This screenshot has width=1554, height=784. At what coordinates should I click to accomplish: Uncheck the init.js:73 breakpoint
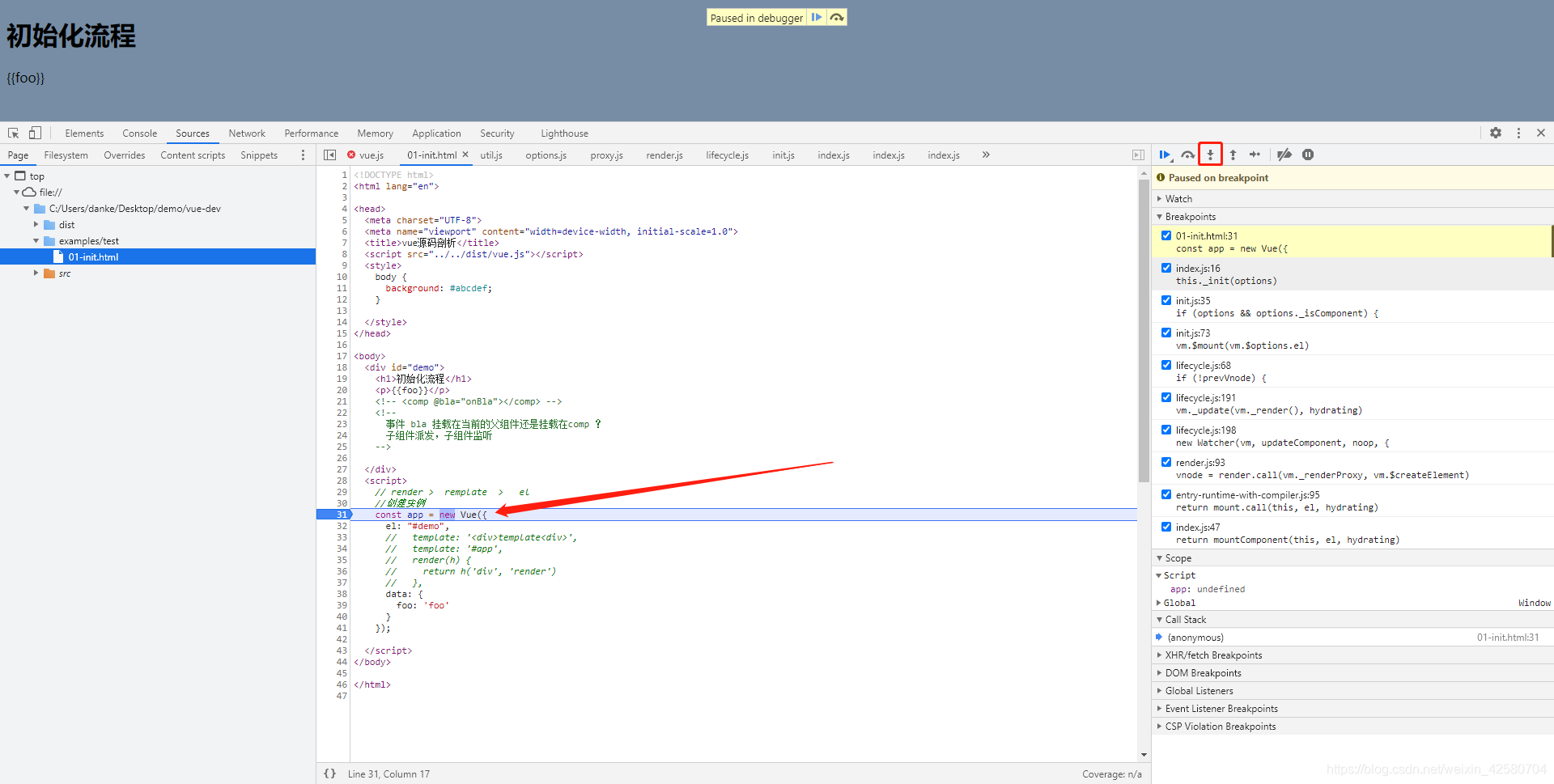tap(1166, 333)
